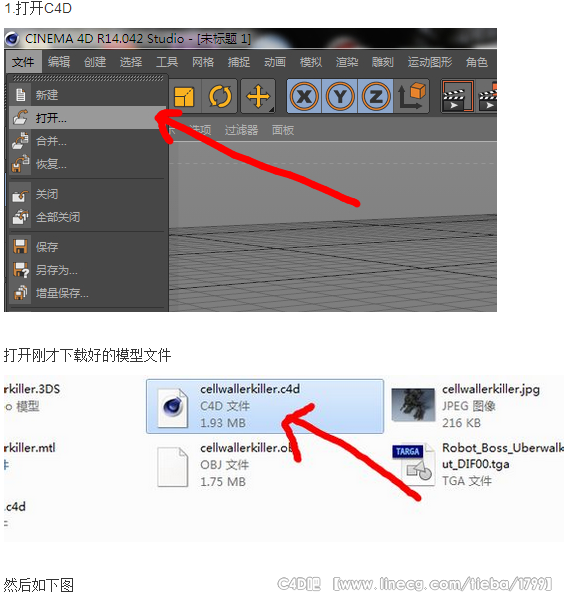The height and width of the screenshot is (601, 578).
Task: Click the grip strip above the File menu
Action: tap(88, 78)
